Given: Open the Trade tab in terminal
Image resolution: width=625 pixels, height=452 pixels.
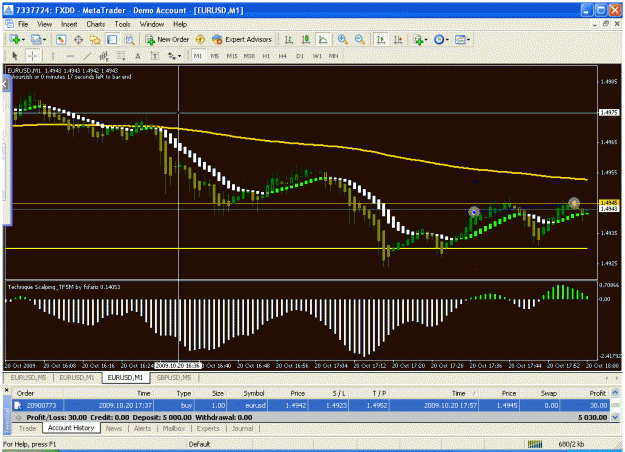Looking at the screenshot, I should 27,428.
